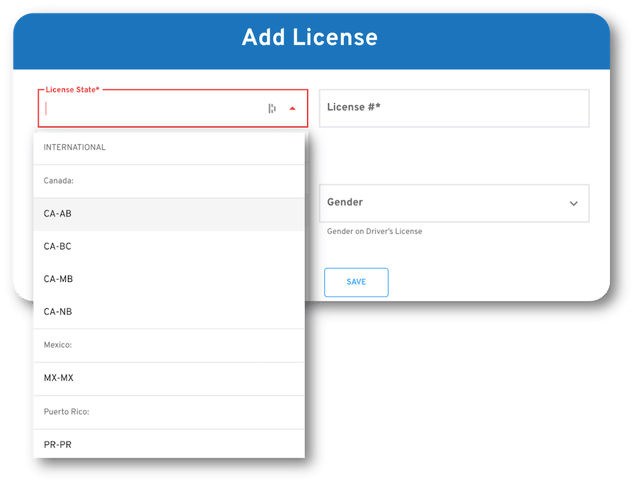The image size is (637, 484).
Task: Click the red License State* label
Action: (x=72, y=90)
